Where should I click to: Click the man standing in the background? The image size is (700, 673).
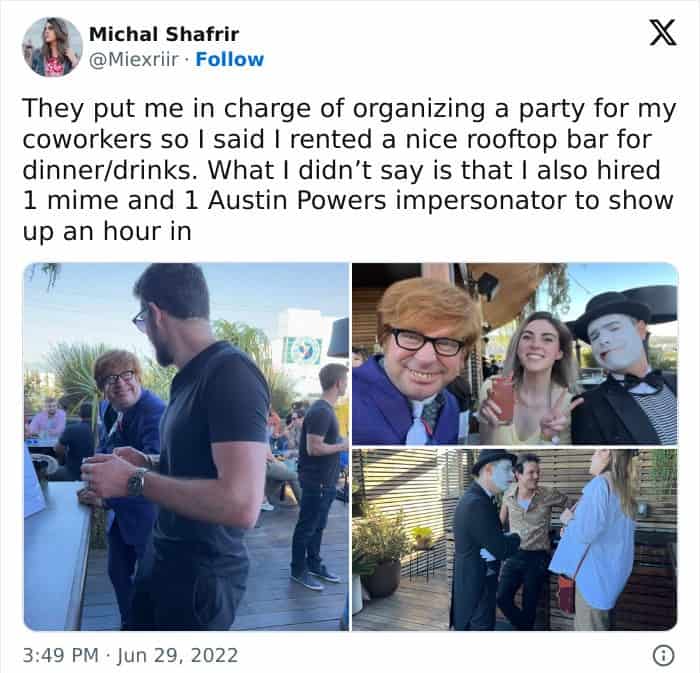[319, 475]
